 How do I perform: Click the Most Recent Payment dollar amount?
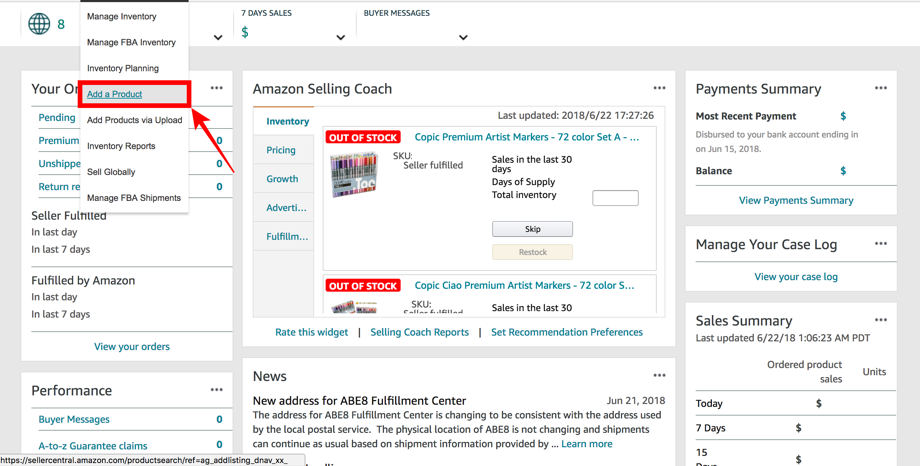click(x=843, y=116)
